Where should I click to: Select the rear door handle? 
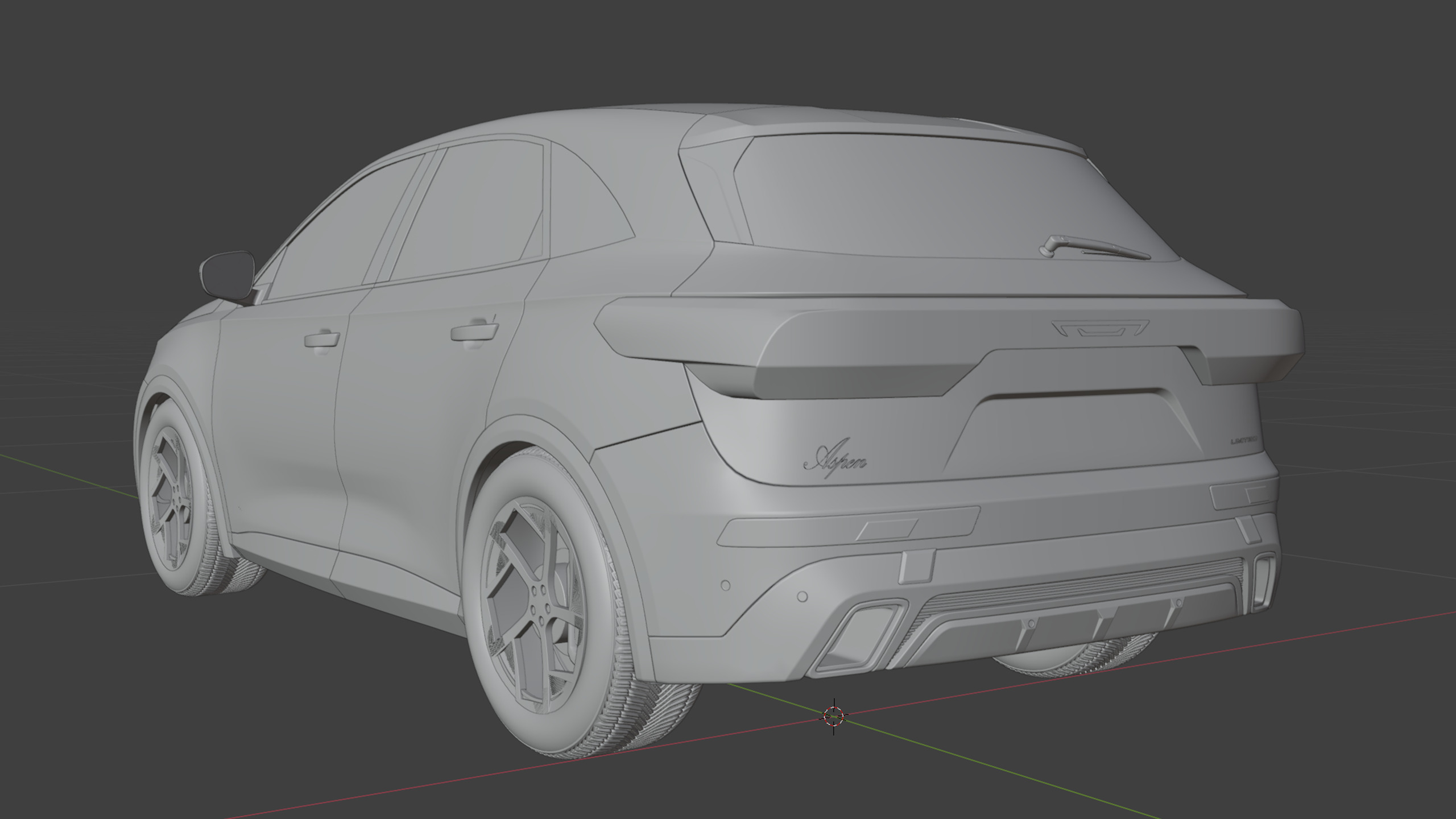pyautogui.click(x=474, y=333)
